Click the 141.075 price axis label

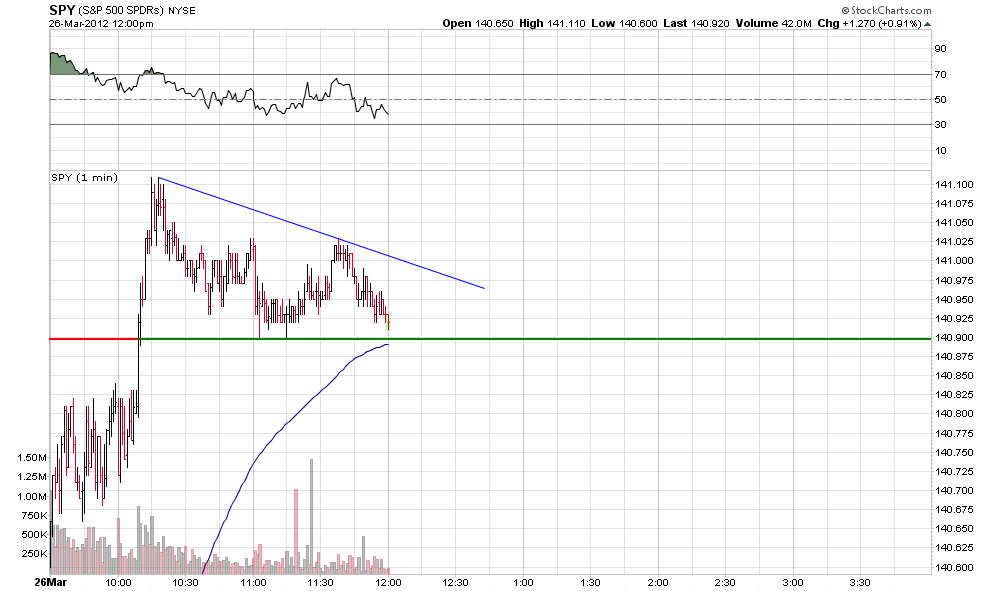click(954, 203)
